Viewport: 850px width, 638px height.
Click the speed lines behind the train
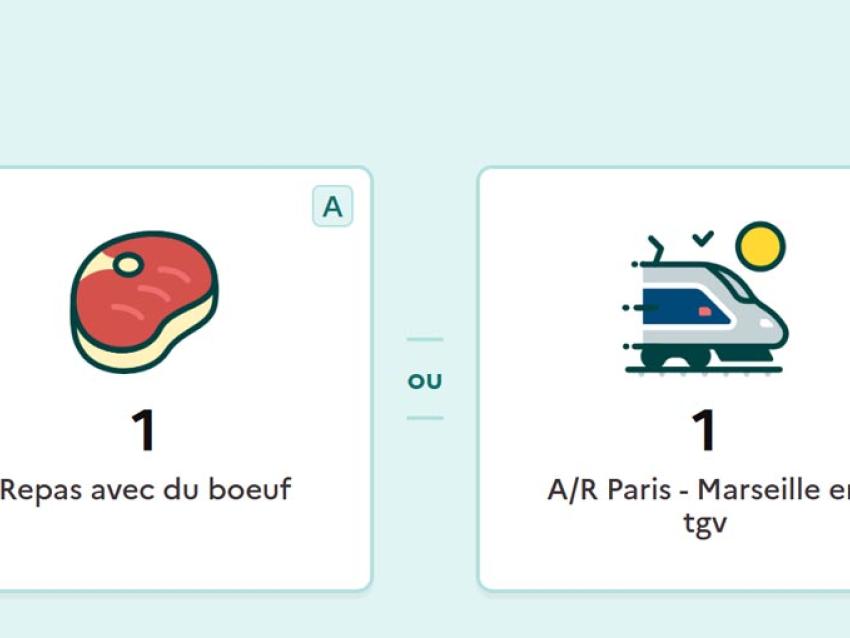pyautogui.click(x=630, y=306)
